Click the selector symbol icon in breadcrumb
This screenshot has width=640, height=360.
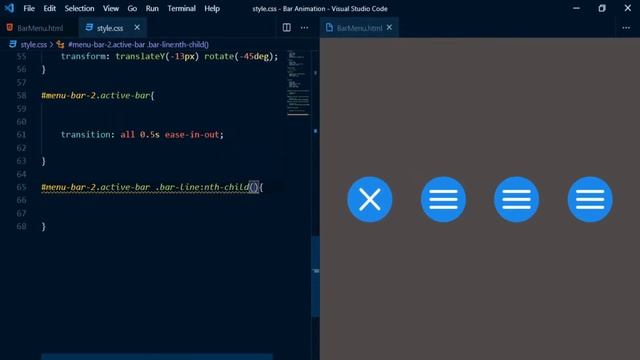tap(60, 44)
